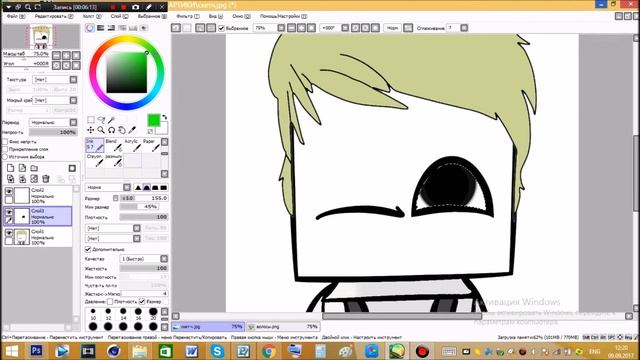Screen dimensions: 640x360
Task: Adjust the layer opacity slider
Action: coord(53,132)
